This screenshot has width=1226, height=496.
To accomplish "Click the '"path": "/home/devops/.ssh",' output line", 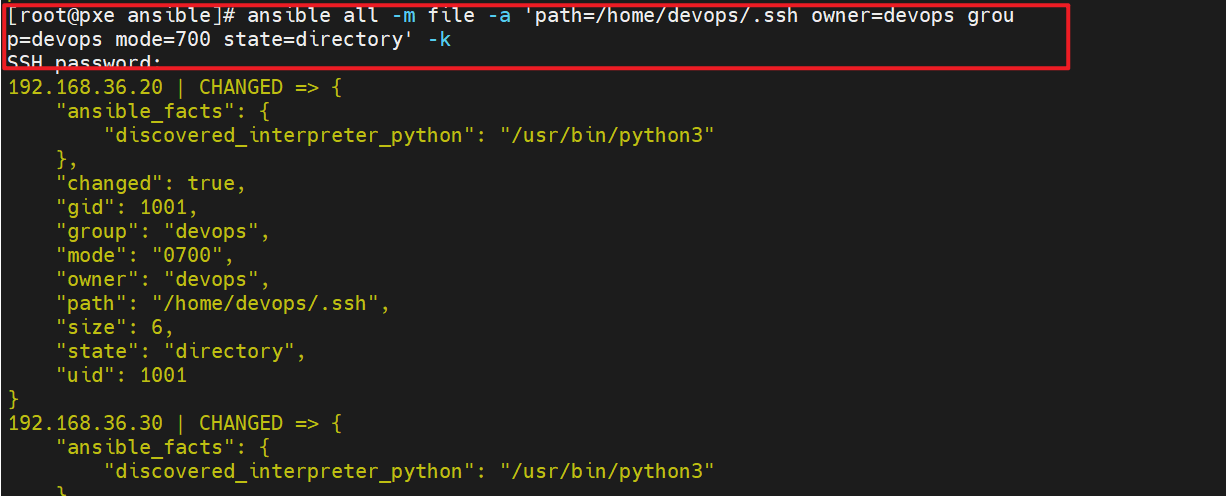I will [222, 303].
